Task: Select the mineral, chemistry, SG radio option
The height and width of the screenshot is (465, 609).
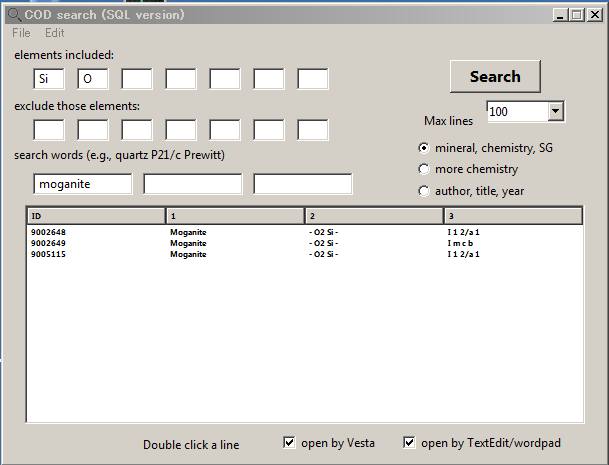Action: [x=424, y=148]
